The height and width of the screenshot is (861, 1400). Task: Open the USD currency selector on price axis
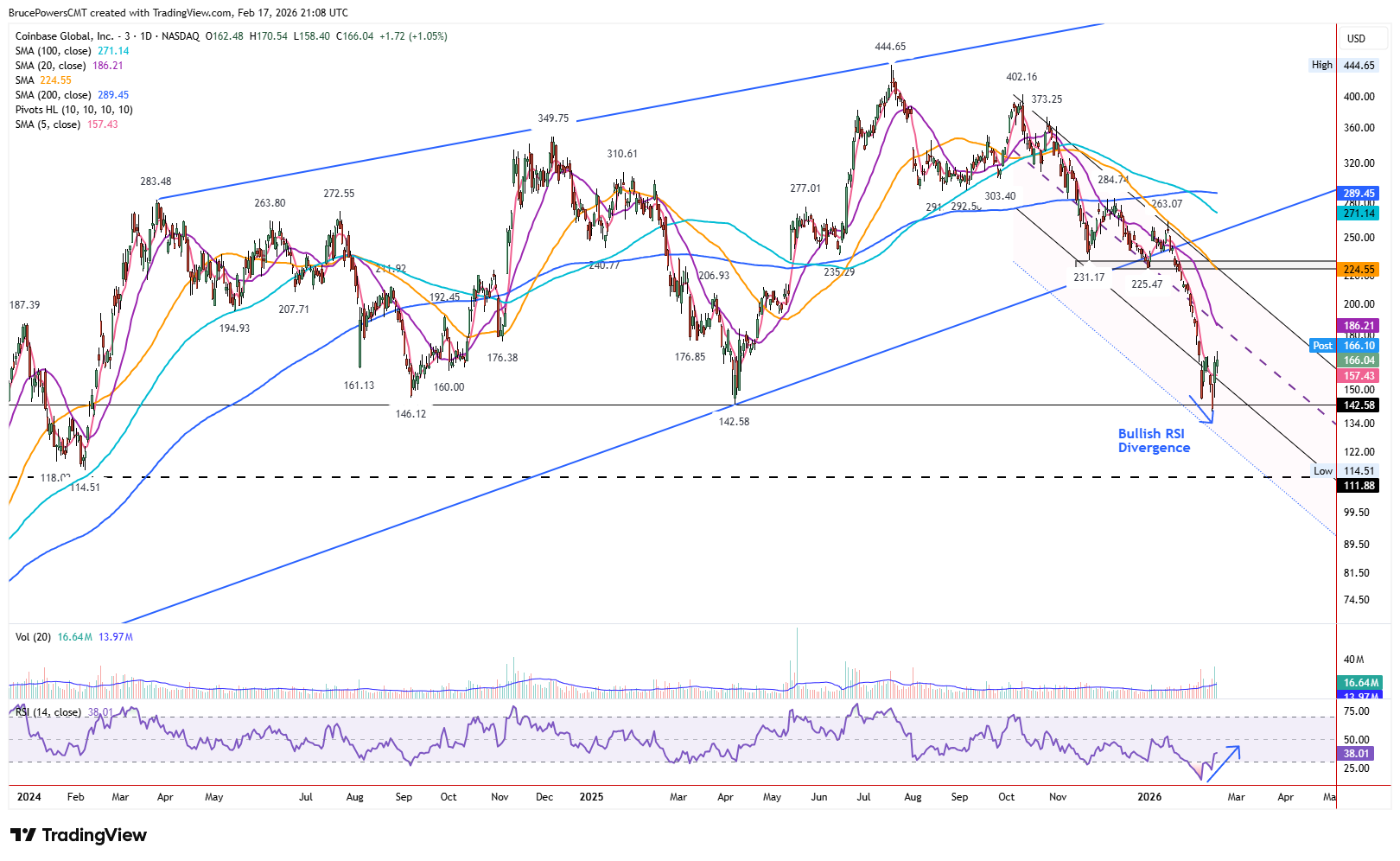click(x=1356, y=39)
